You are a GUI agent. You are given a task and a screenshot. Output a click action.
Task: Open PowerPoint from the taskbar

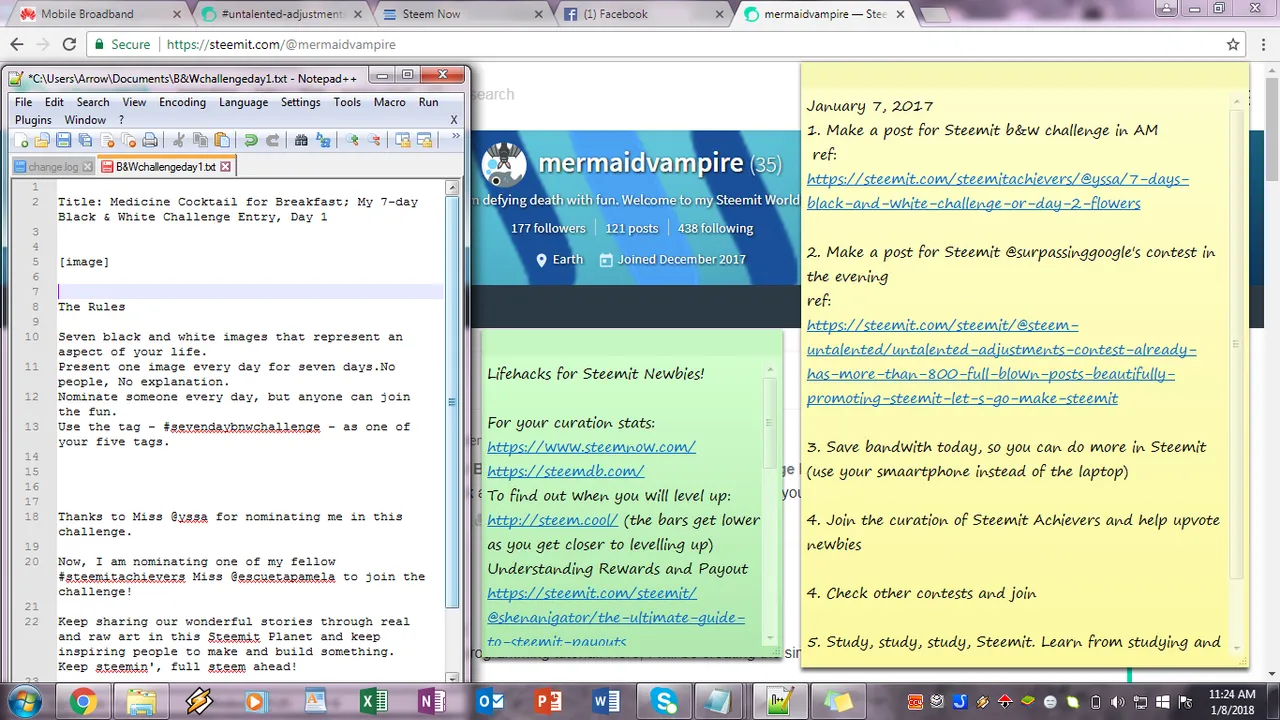click(548, 701)
